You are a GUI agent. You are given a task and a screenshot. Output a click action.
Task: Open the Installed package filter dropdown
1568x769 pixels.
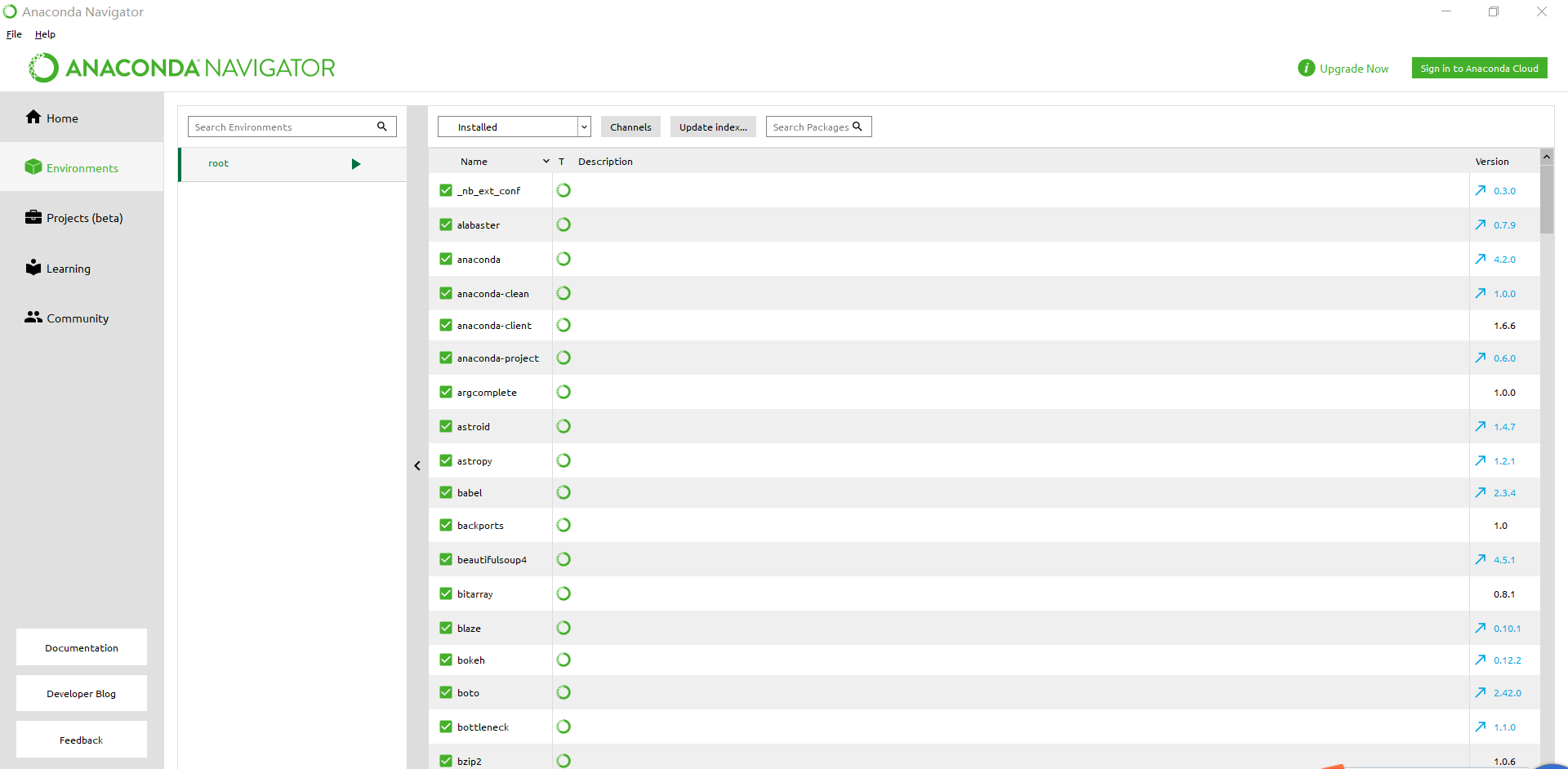(x=514, y=127)
